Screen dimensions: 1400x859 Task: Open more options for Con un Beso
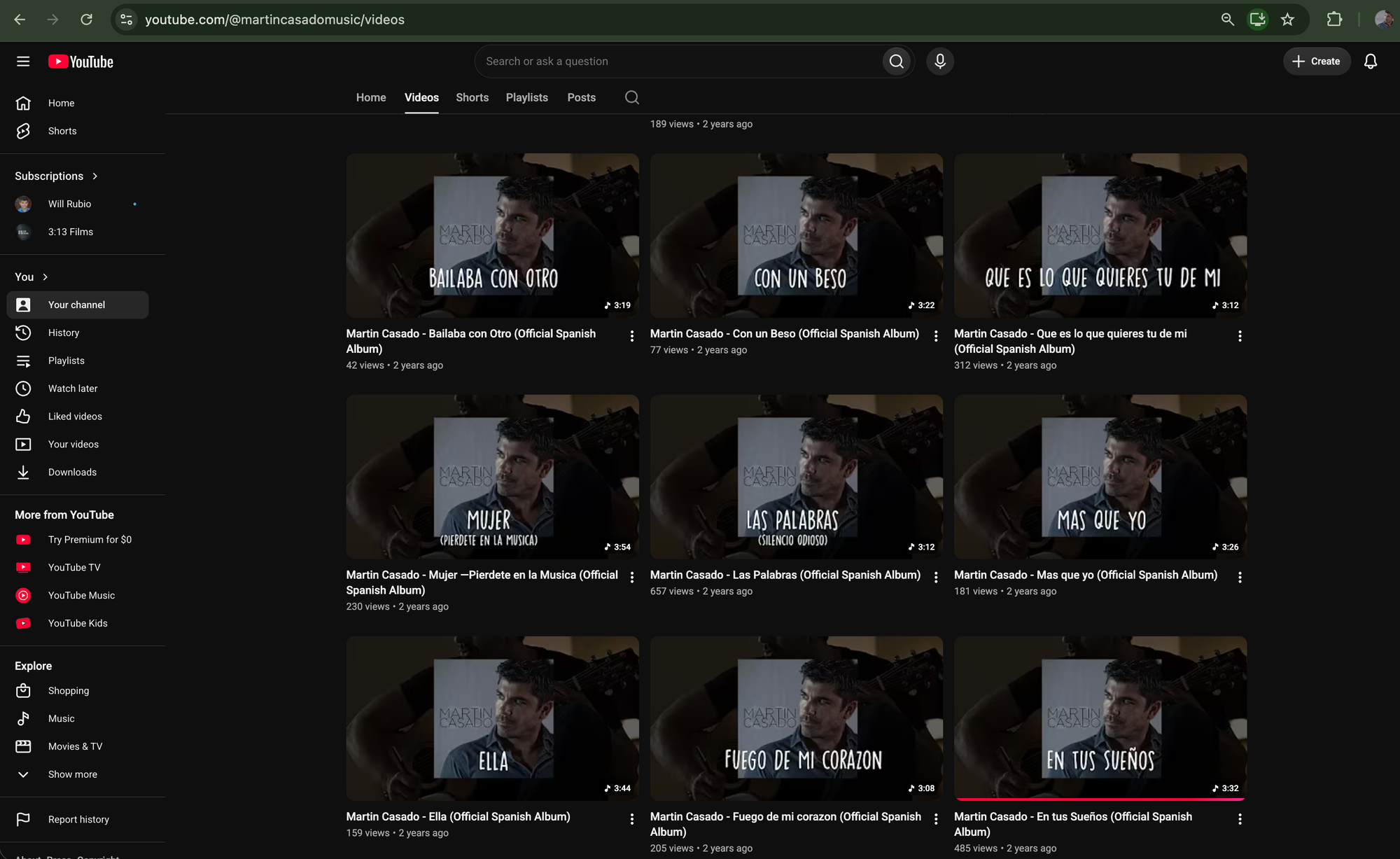coord(936,336)
